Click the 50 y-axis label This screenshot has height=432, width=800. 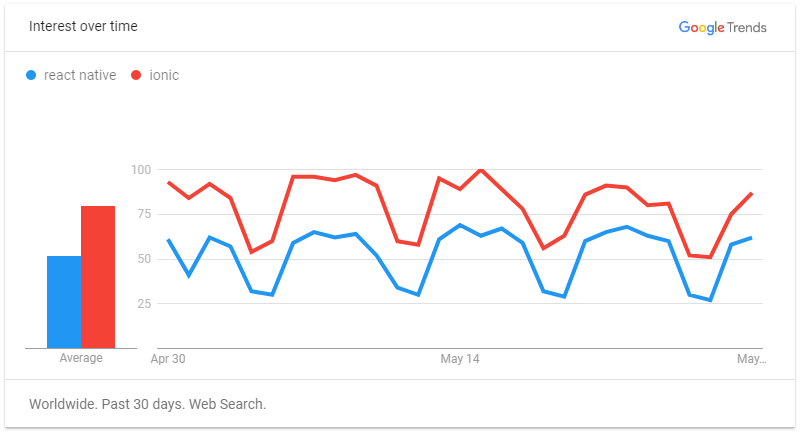coord(144,259)
